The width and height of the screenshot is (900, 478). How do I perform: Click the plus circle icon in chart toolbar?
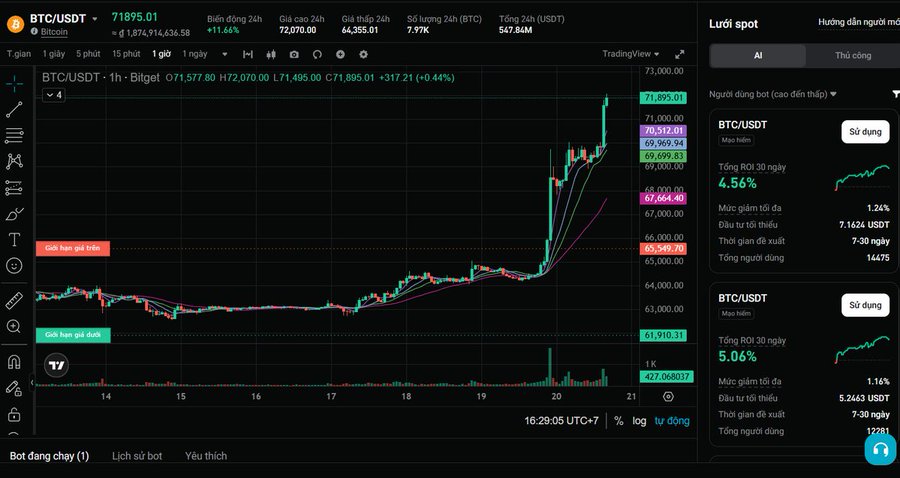(340, 55)
